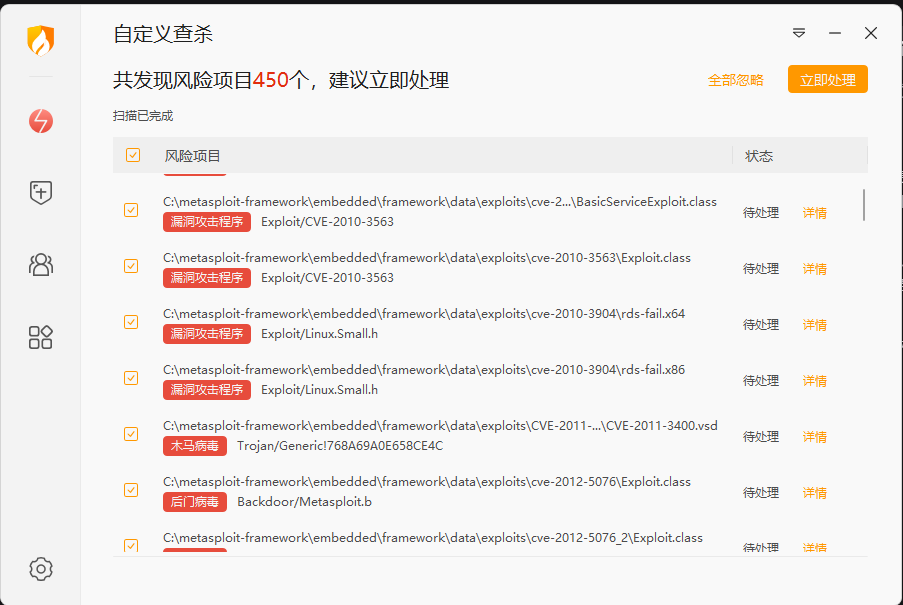Open settings gear icon in sidebar
Image resolution: width=903 pixels, height=605 pixels.
tap(41, 569)
